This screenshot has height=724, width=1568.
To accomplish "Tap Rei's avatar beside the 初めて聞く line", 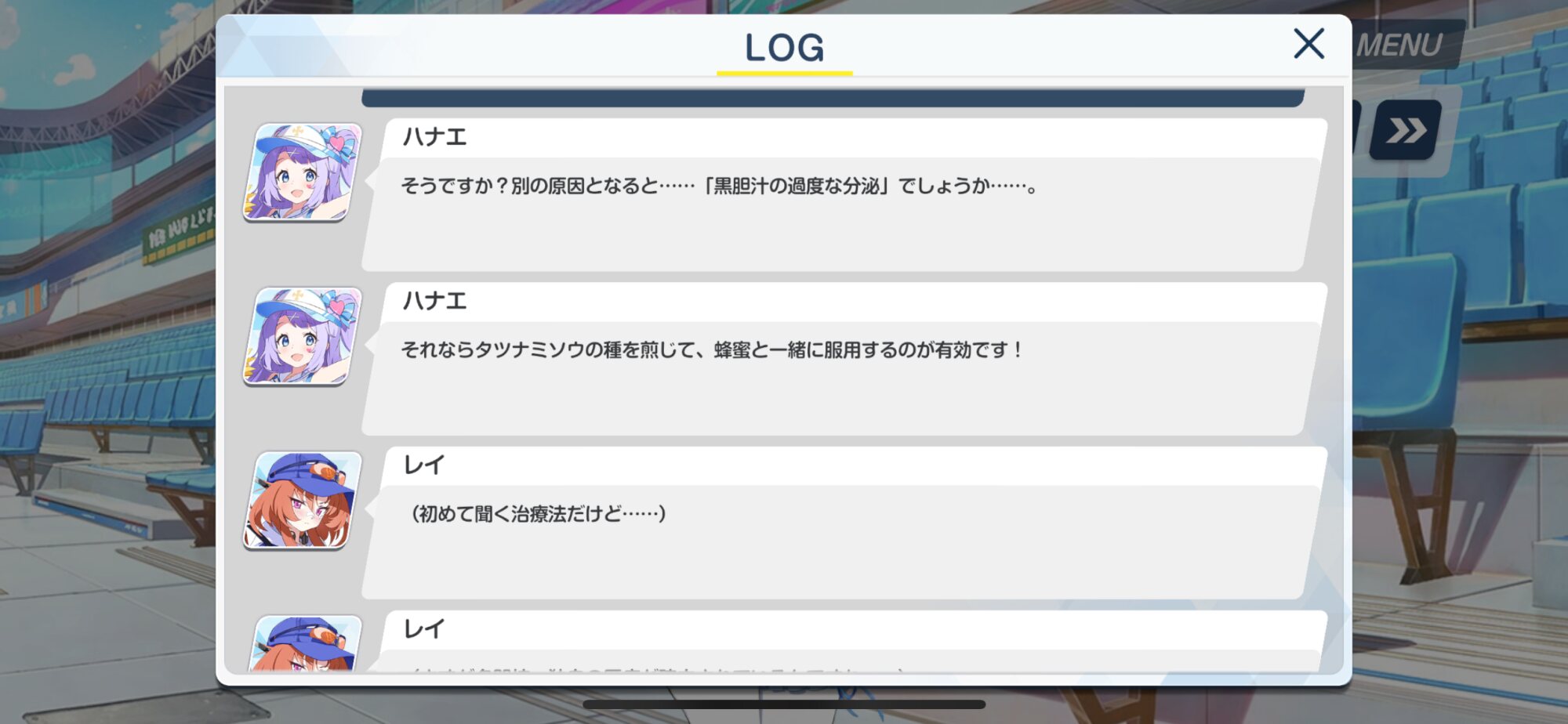I will (x=303, y=500).
